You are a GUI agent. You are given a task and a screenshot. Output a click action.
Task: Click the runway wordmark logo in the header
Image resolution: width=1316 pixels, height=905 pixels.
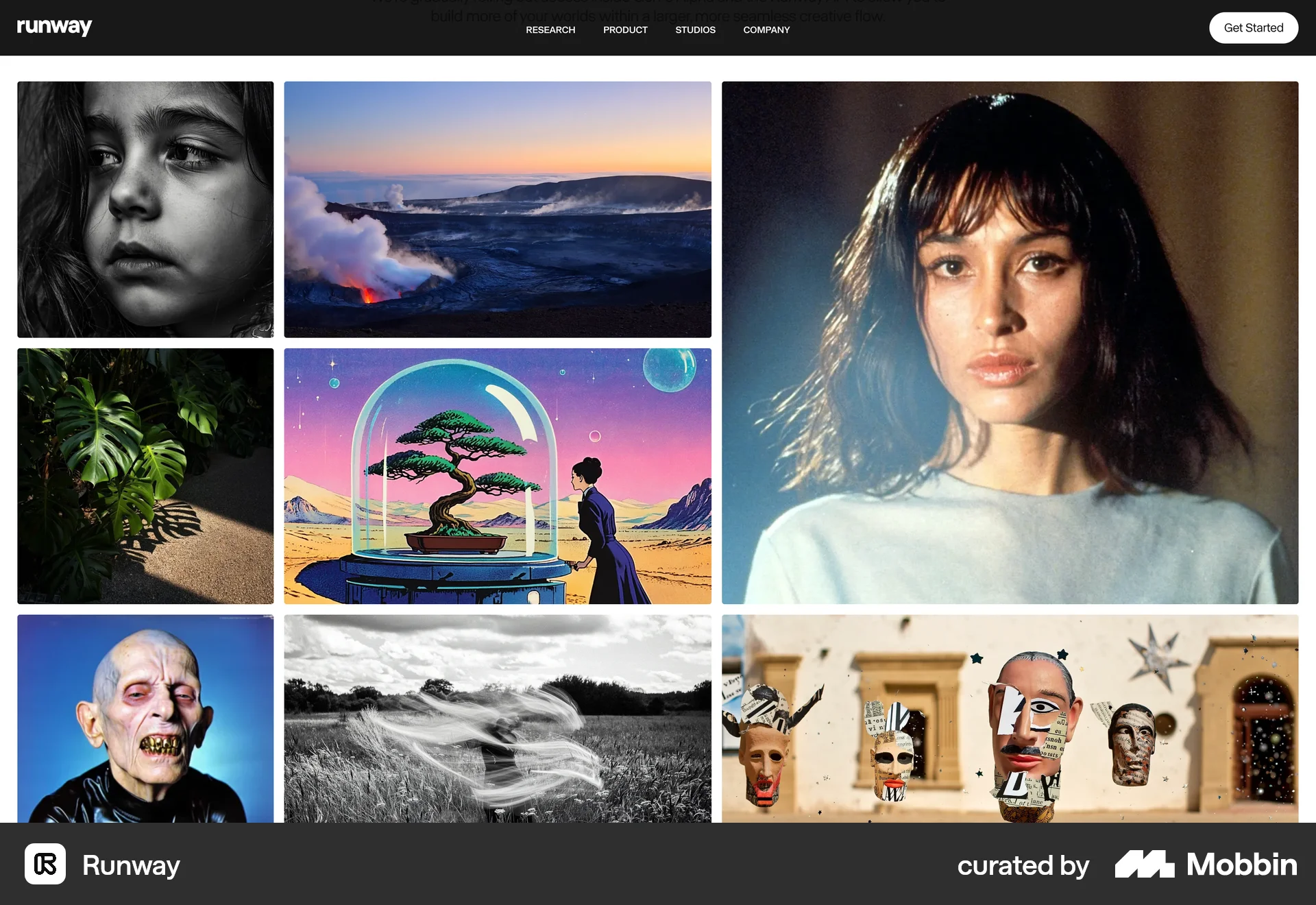[54, 27]
